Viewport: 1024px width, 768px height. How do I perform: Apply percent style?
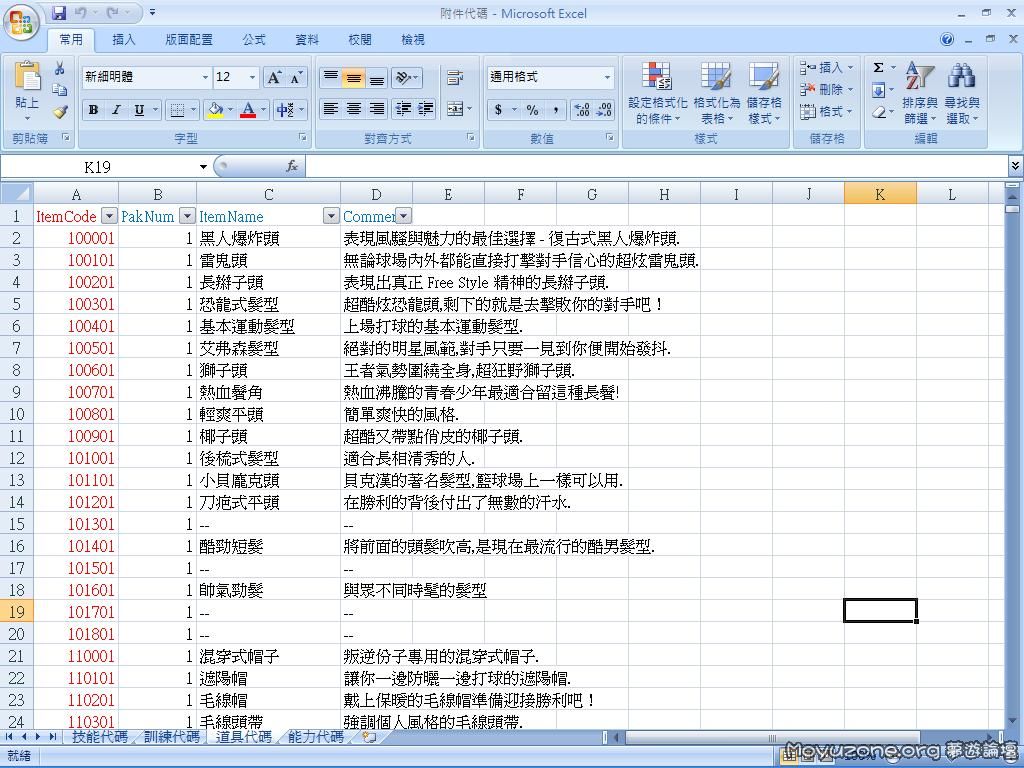(x=532, y=110)
